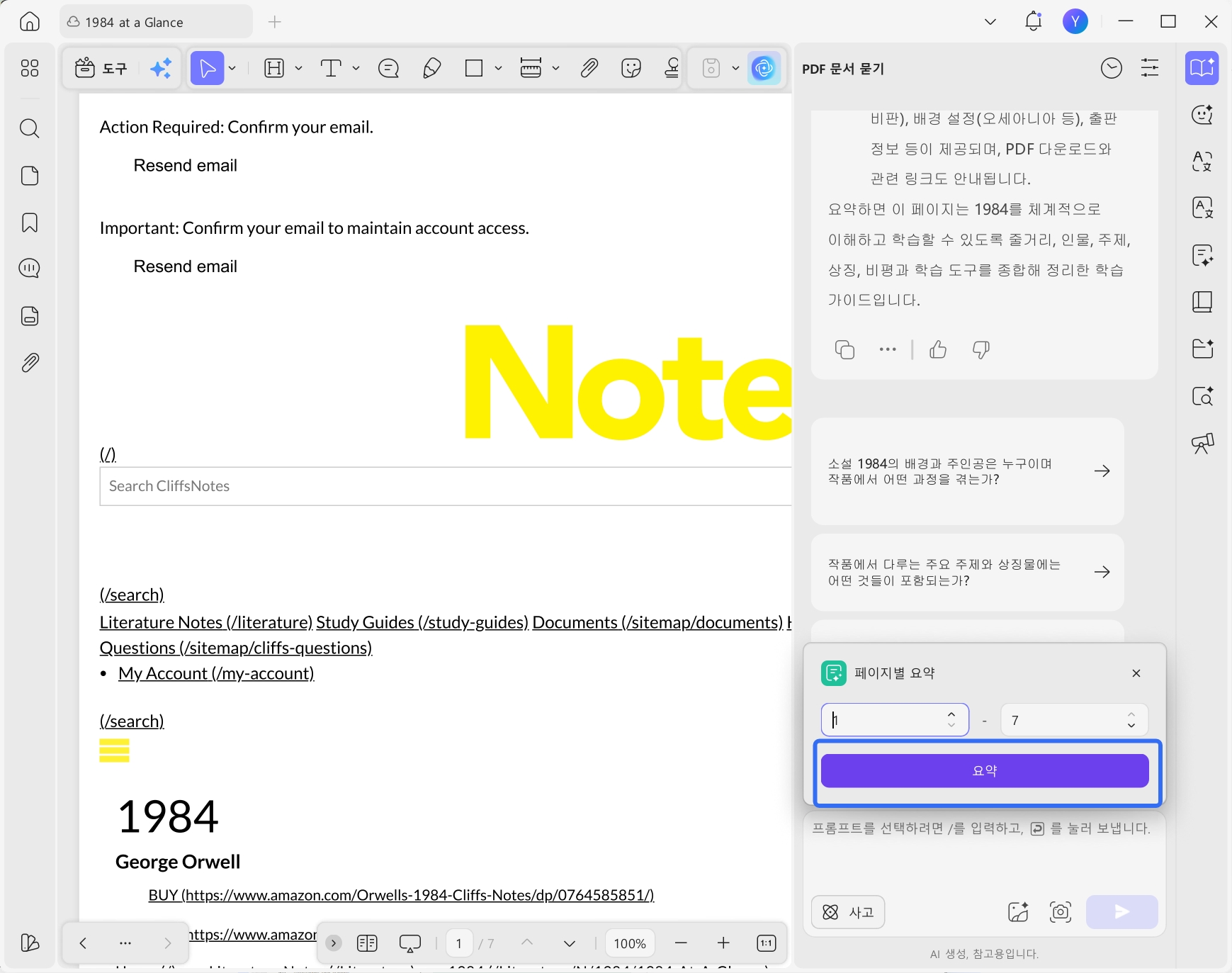The width and height of the screenshot is (1232, 973).
Task: Open the attachments paperclip in left sidebar
Action: point(30,363)
